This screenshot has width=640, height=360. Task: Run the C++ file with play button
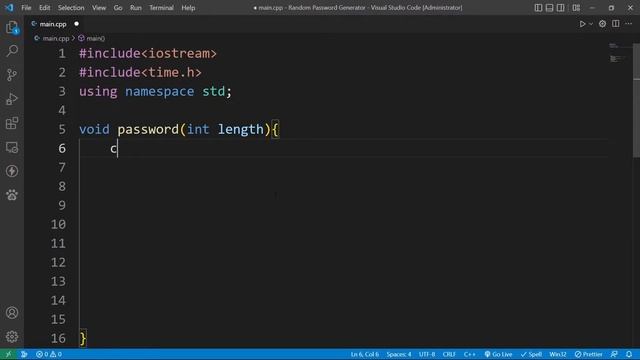click(x=582, y=24)
